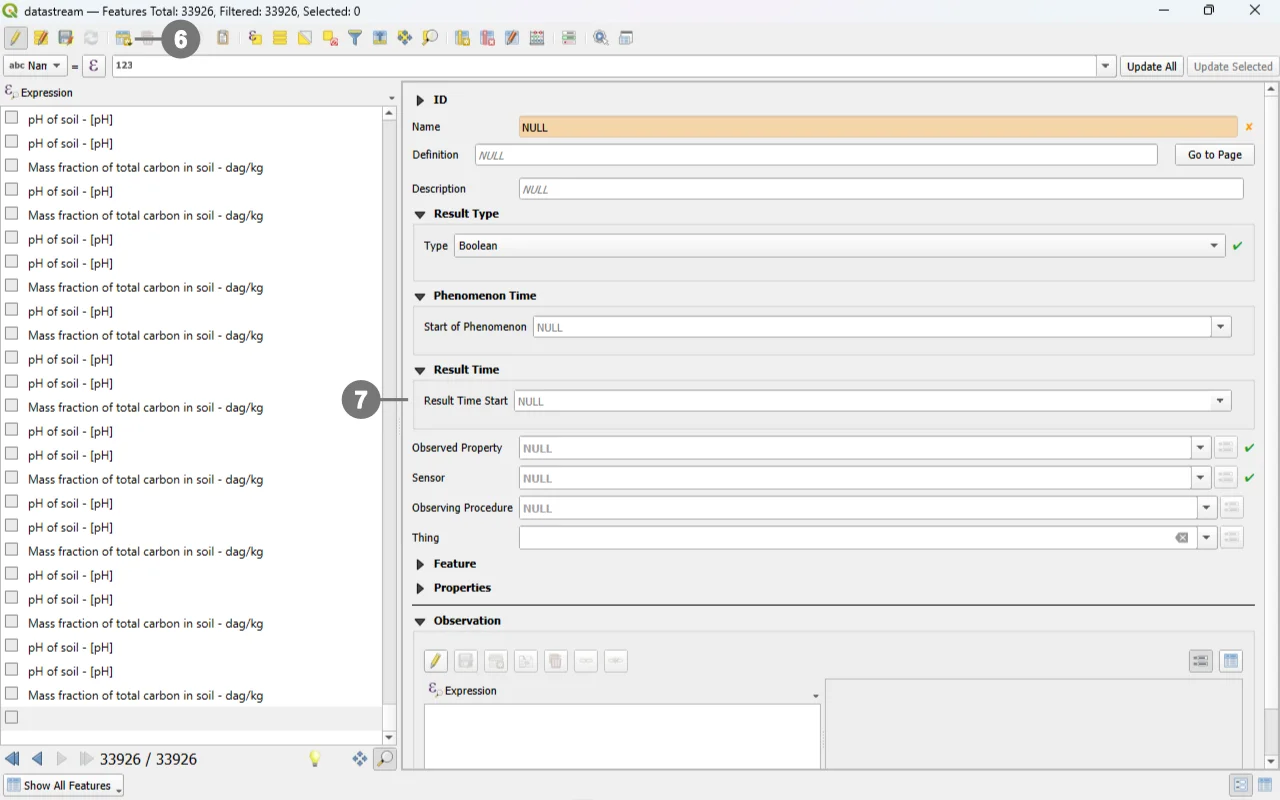
Task: Open the Show All Features filter menu
Action: tap(62, 786)
